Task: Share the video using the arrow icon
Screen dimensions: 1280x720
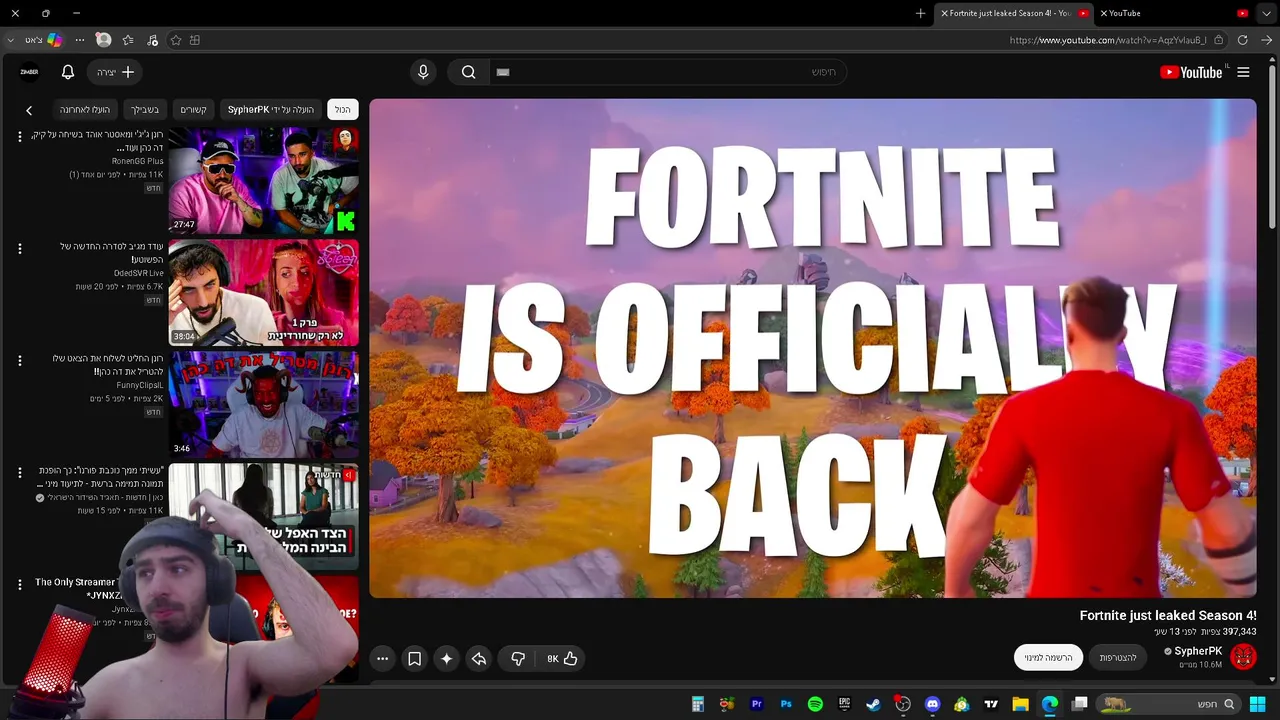Action: pyautogui.click(x=479, y=658)
